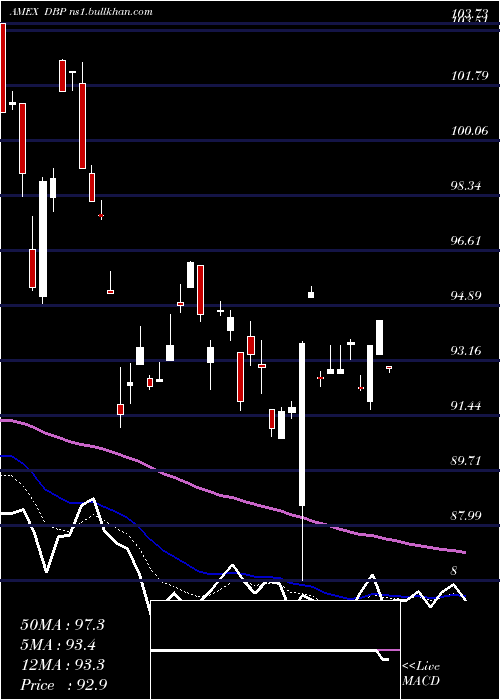Click the 101.79 price axis label
This screenshot has width=500, height=700.
[x=469, y=76]
